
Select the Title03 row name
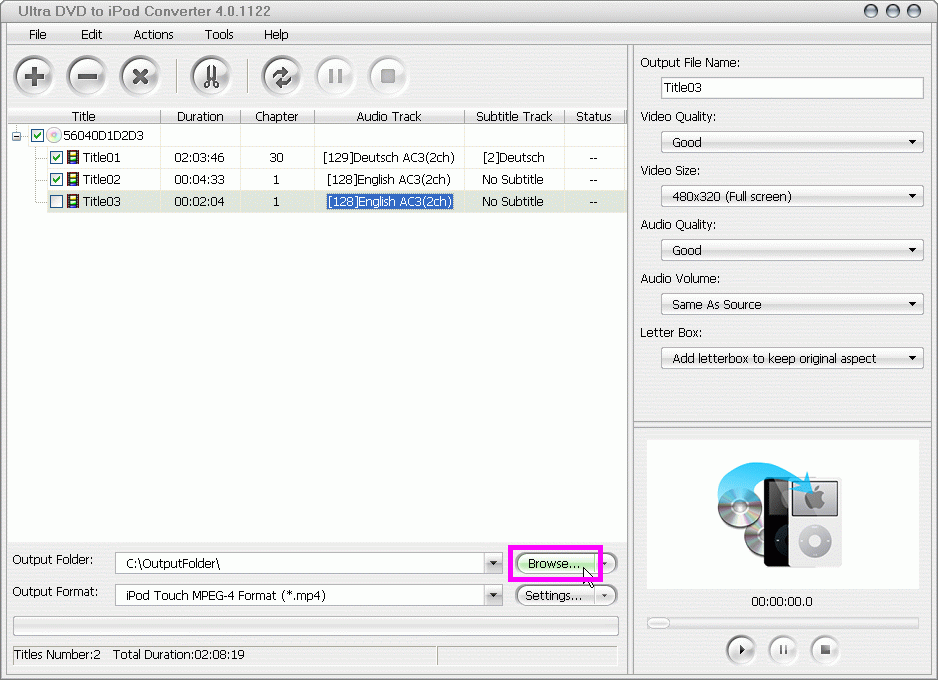(101, 202)
